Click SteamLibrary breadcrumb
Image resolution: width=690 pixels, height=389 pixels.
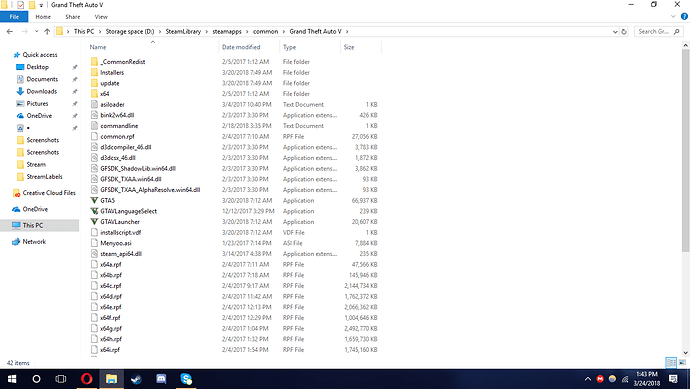[183, 32]
